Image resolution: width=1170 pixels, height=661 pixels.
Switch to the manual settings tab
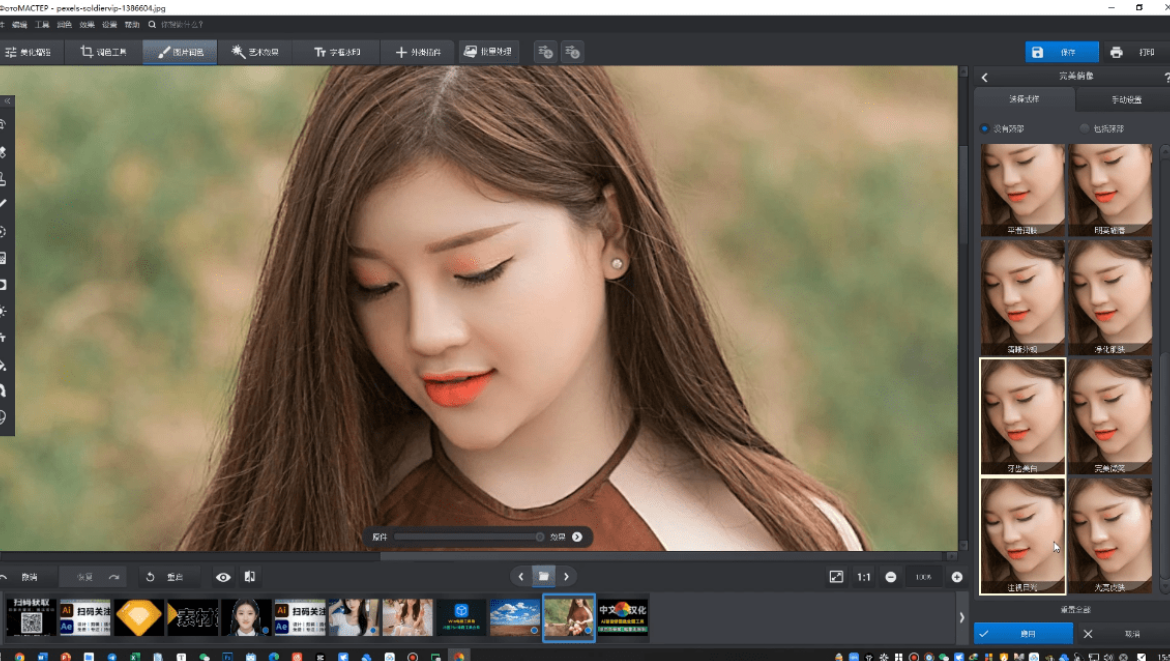1126,100
